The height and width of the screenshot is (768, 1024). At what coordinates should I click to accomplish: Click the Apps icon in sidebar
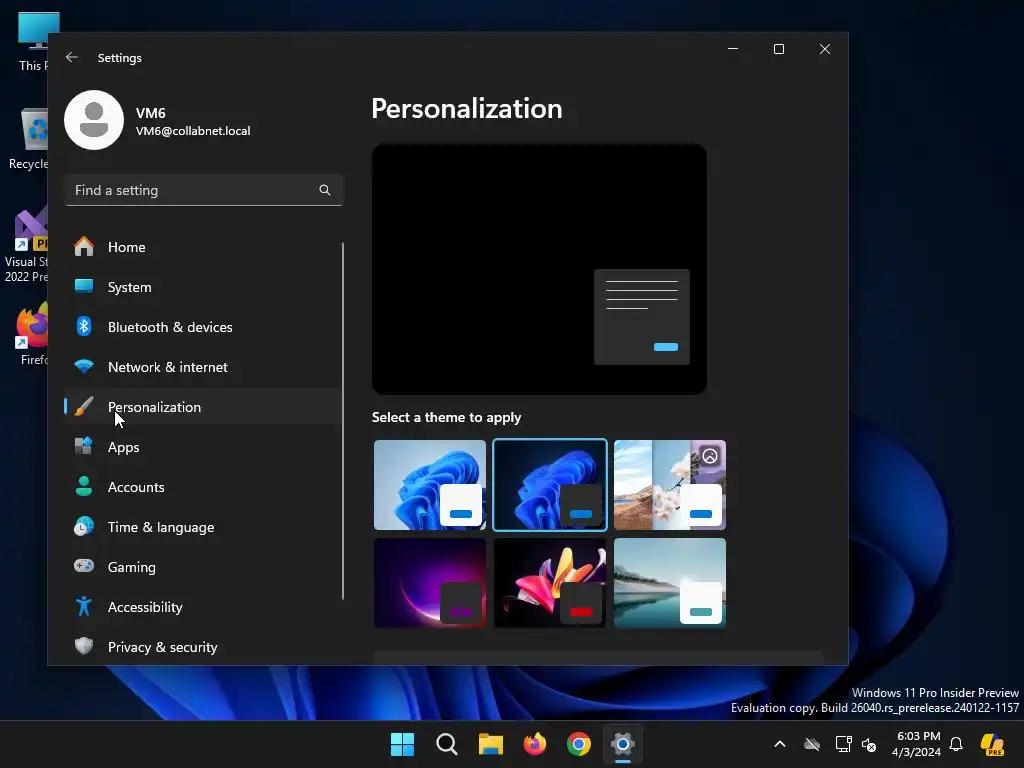[84, 447]
